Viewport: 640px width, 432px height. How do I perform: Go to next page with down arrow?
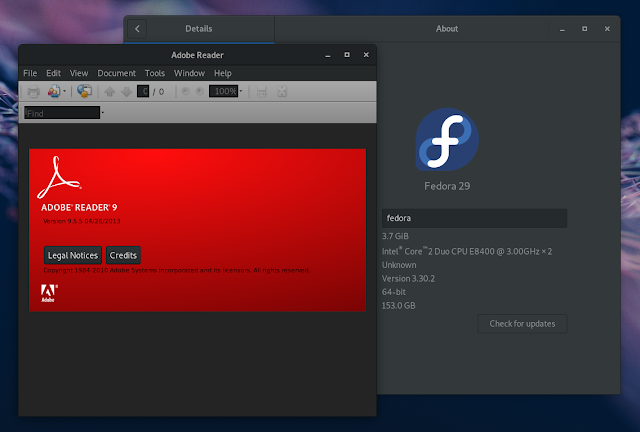tap(127, 91)
